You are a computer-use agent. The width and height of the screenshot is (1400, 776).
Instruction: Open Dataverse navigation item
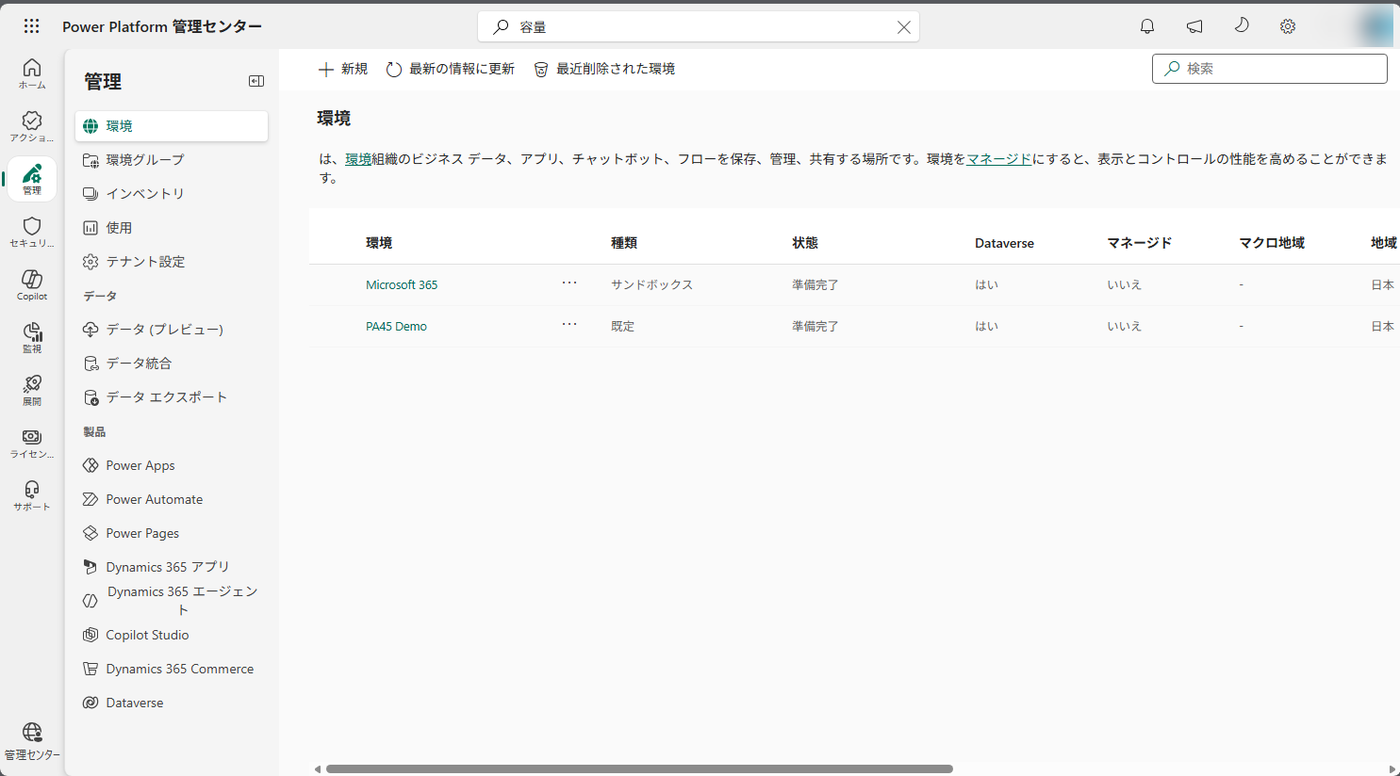point(171,703)
